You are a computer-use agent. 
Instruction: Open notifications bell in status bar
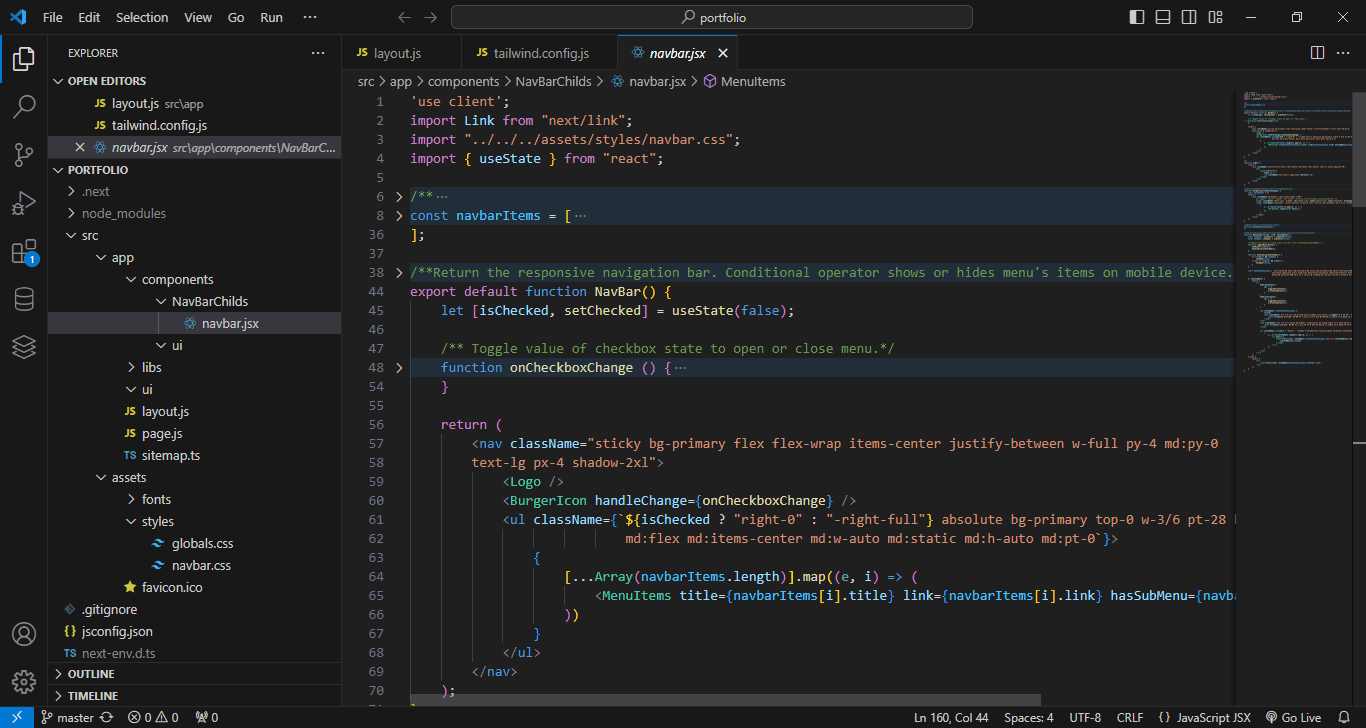pos(1344,717)
